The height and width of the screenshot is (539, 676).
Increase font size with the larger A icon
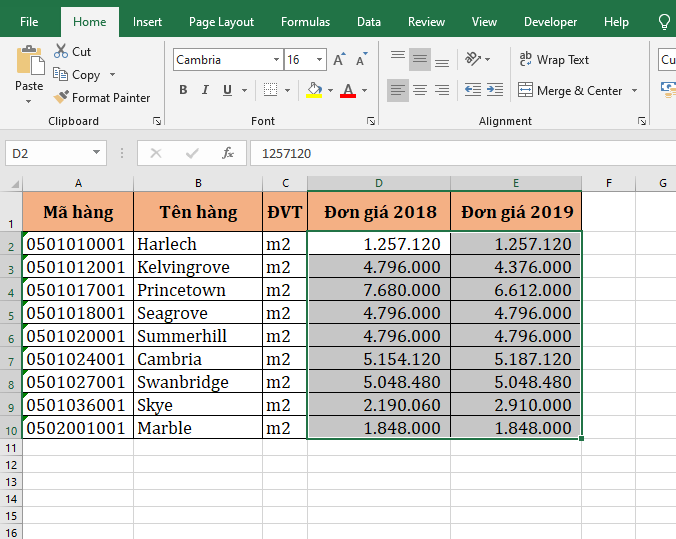[340, 60]
